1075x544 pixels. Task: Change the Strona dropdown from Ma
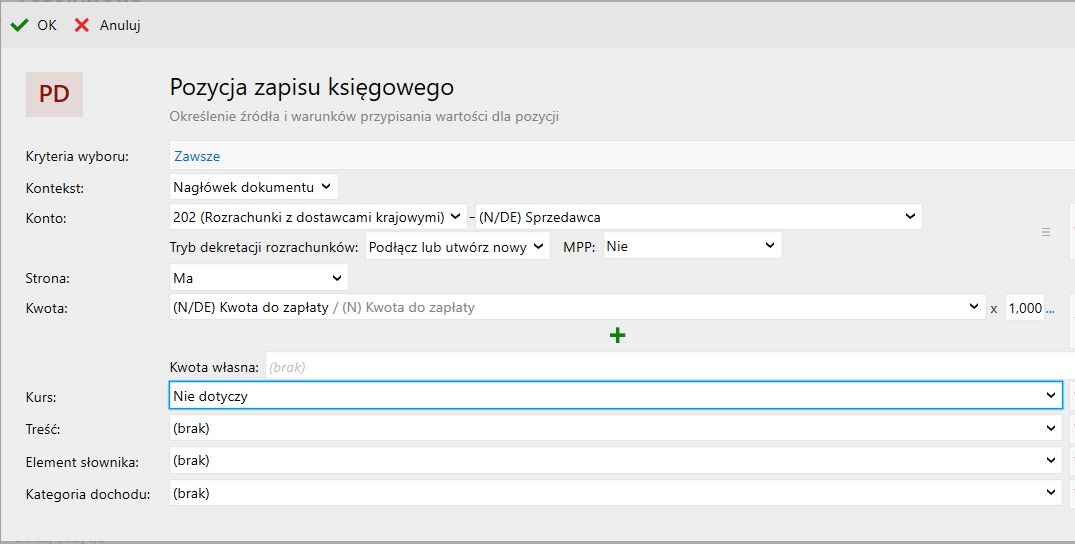pyautogui.click(x=259, y=279)
